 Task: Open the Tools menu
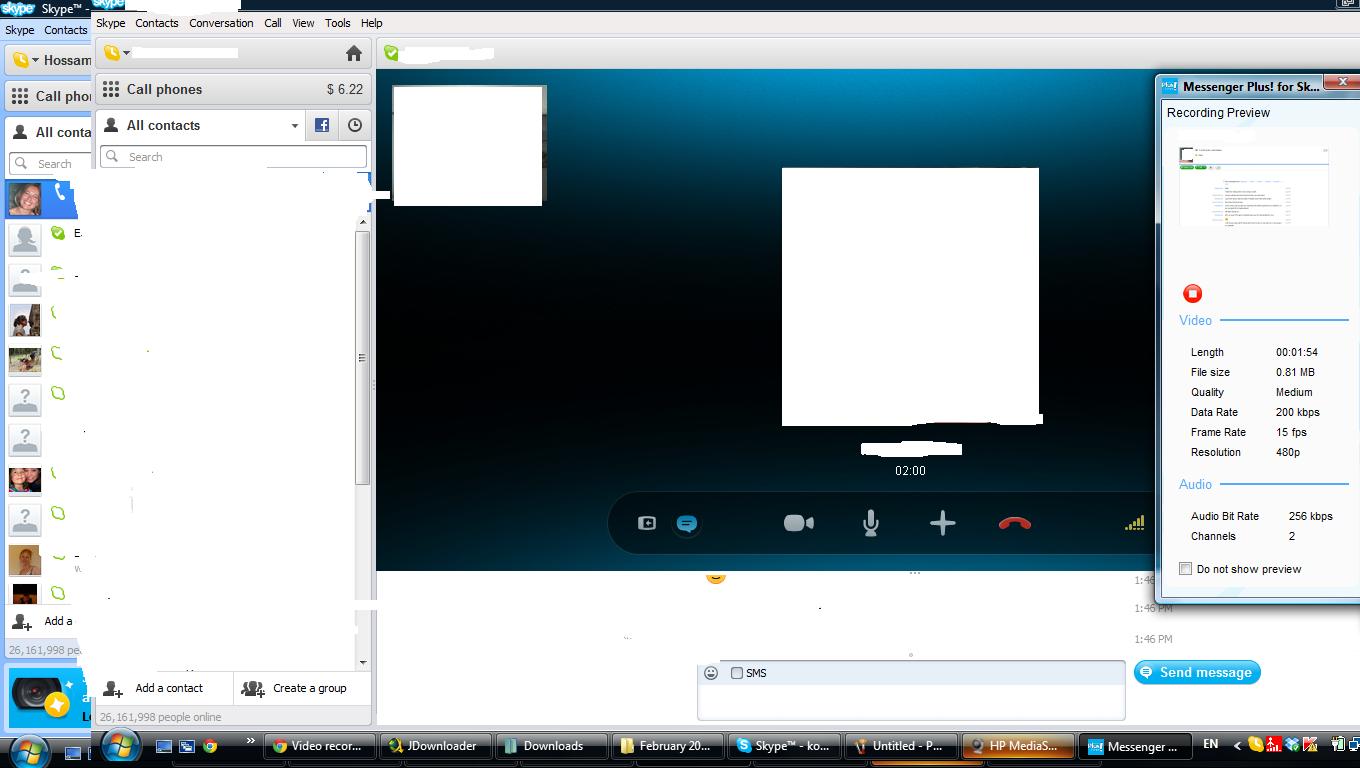338,23
